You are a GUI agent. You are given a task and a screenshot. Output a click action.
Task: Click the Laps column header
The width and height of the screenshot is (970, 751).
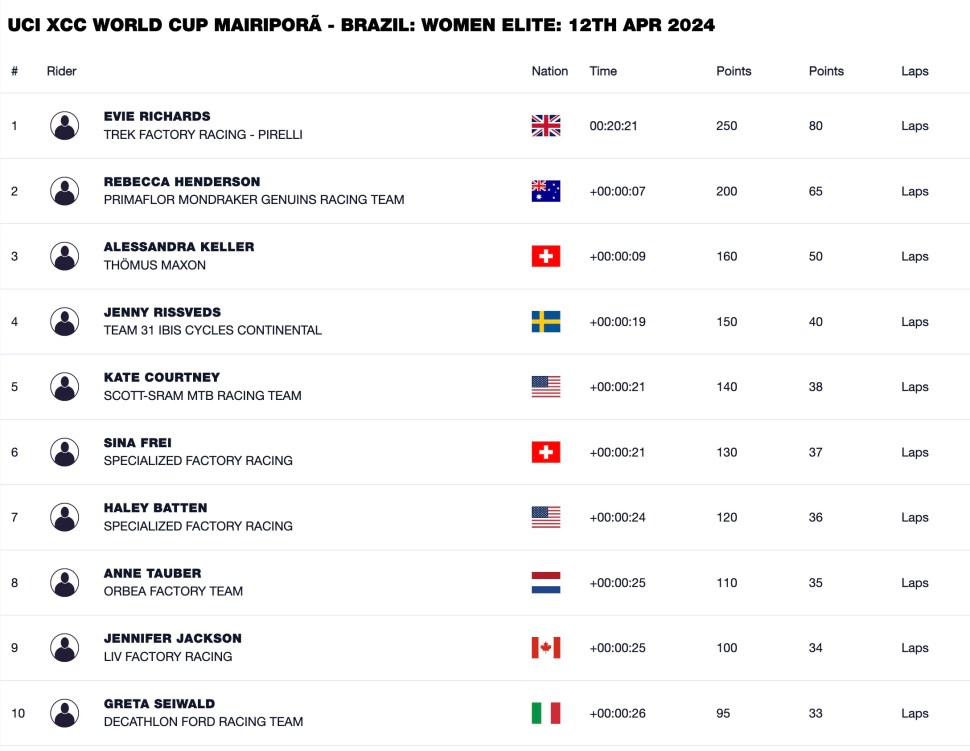tap(914, 71)
